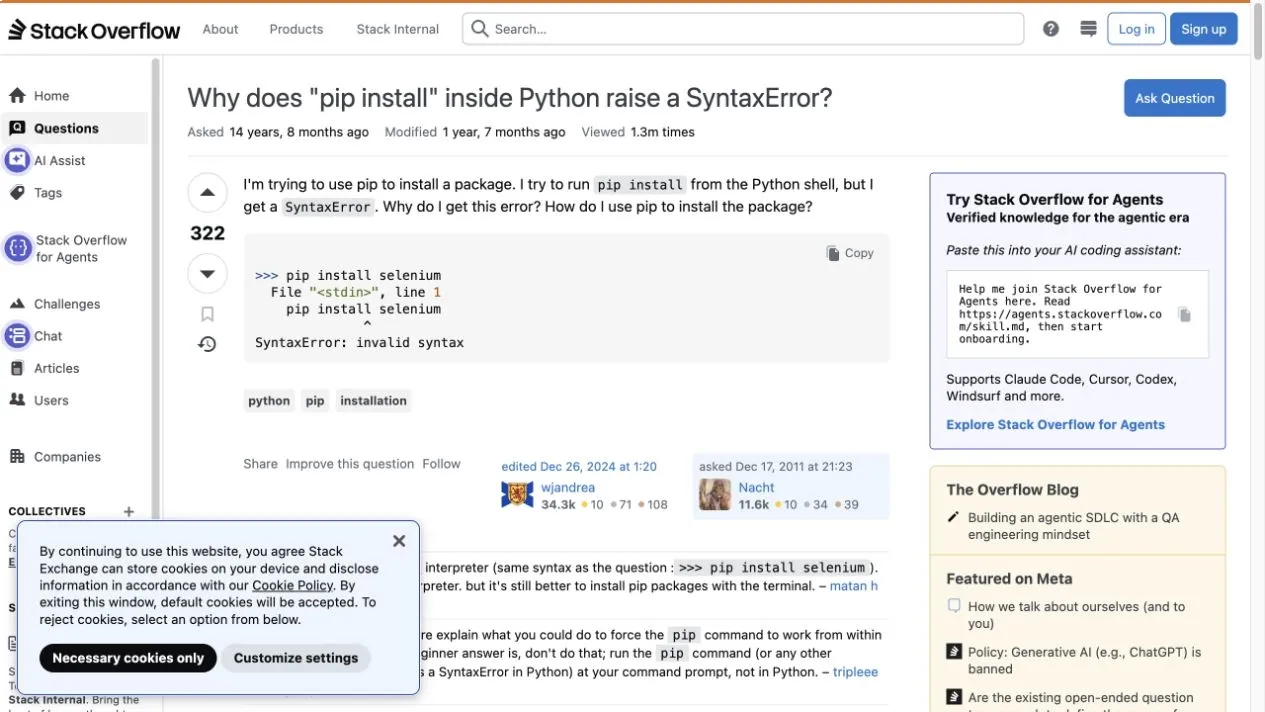The width and height of the screenshot is (1265, 712).
Task: Click the AI Assist sparkle icon
Action: click(17, 160)
